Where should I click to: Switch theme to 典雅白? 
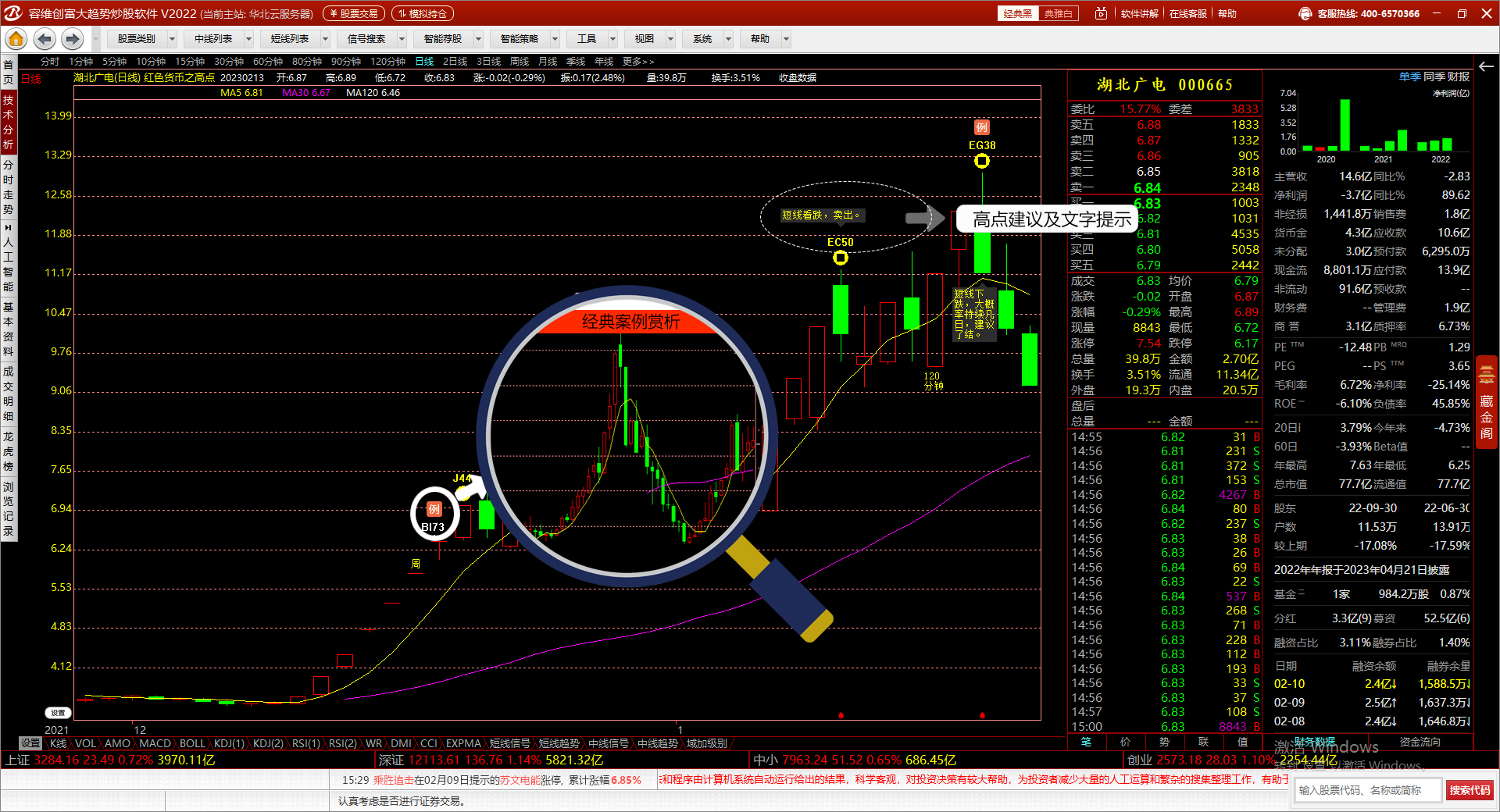pyautogui.click(x=1059, y=13)
